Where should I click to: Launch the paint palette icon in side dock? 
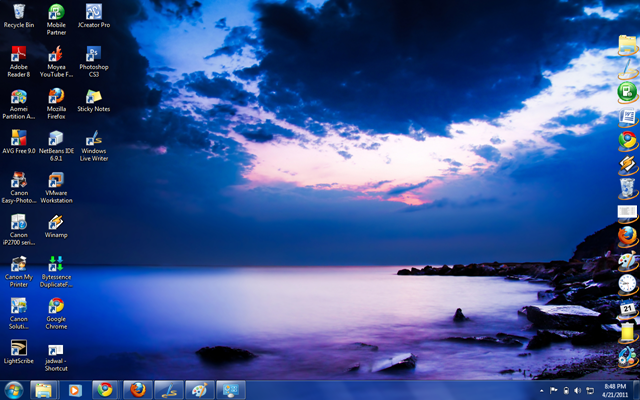[627, 260]
